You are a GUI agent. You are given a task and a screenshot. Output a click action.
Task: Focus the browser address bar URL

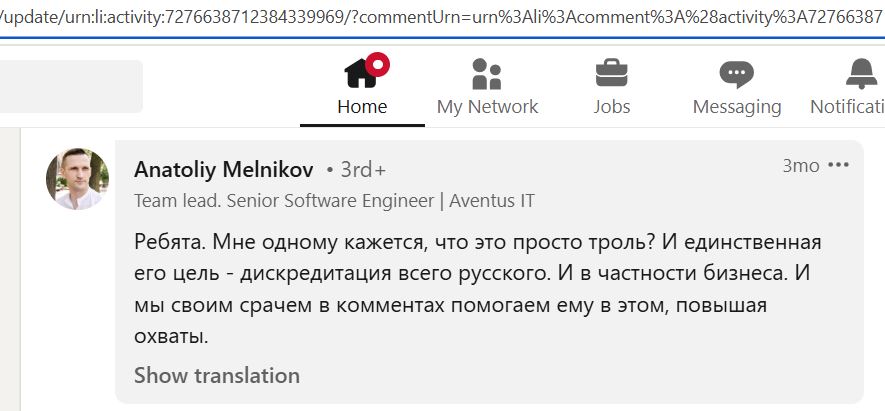pyautogui.click(x=442, y=18)
